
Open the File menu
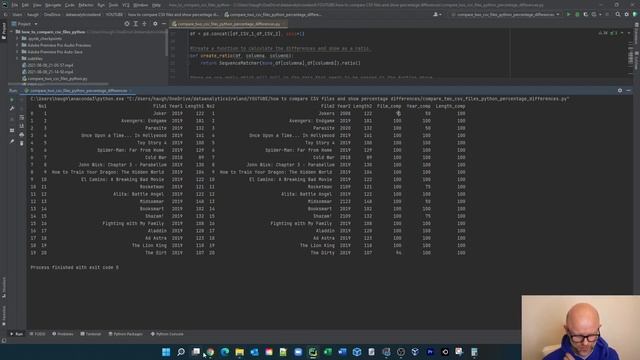(x=15, y=5)
